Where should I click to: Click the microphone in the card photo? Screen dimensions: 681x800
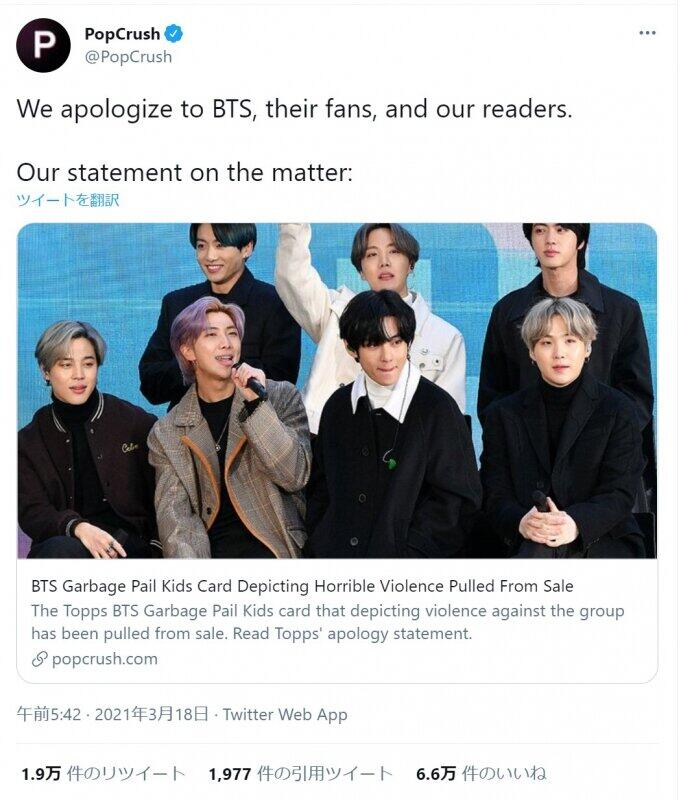click(250, 381)
